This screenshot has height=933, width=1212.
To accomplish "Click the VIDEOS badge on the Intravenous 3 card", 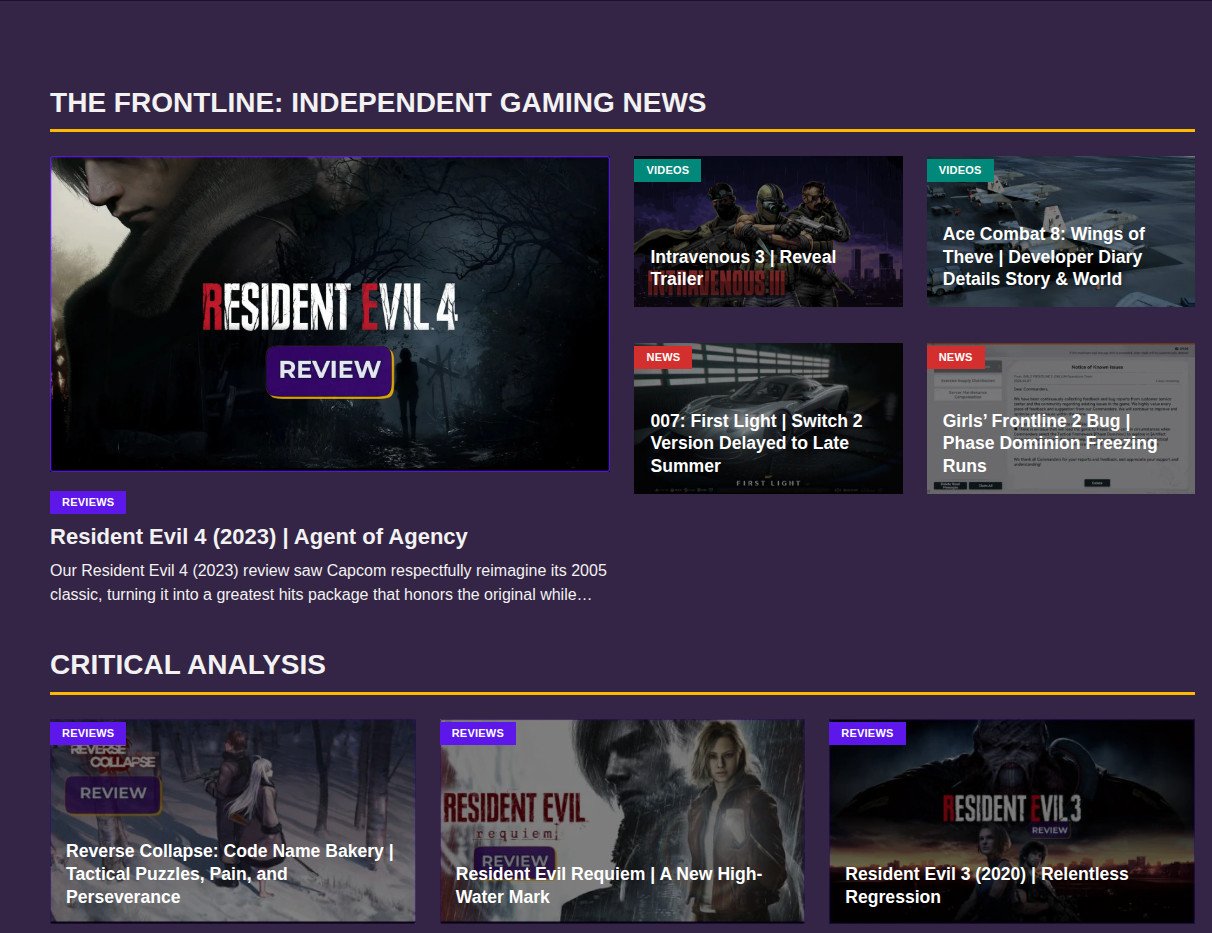I will pyautogui.click(x=667, y=170).
